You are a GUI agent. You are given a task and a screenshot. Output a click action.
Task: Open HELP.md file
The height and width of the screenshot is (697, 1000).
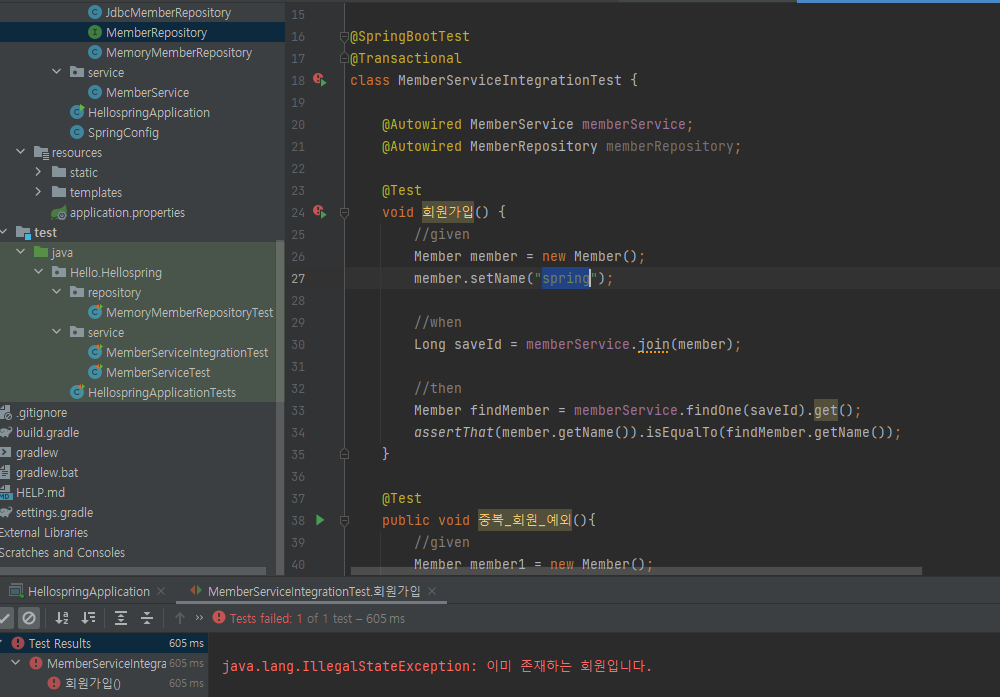point(33,492)
